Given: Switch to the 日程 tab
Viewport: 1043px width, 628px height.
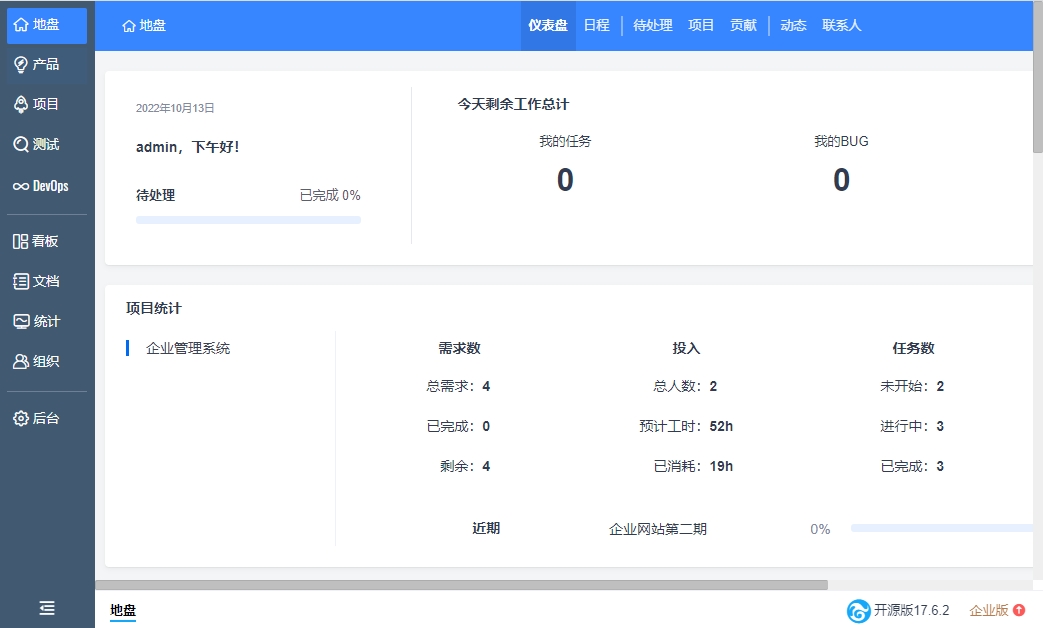Looking at the screenshot, I should 596,25.
